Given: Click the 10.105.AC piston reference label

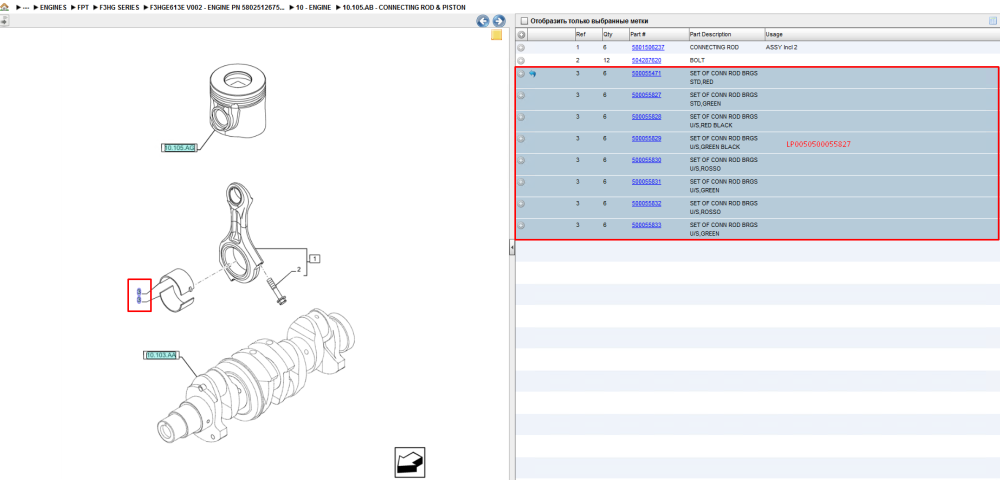Looking at the screenshot, I should coord(179,147).
